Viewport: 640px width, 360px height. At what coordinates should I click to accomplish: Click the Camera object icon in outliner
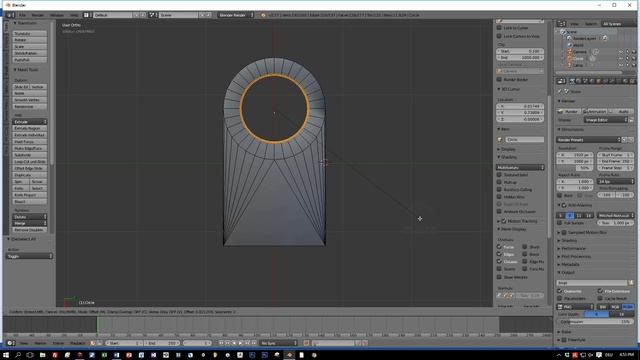click(570, 52)
